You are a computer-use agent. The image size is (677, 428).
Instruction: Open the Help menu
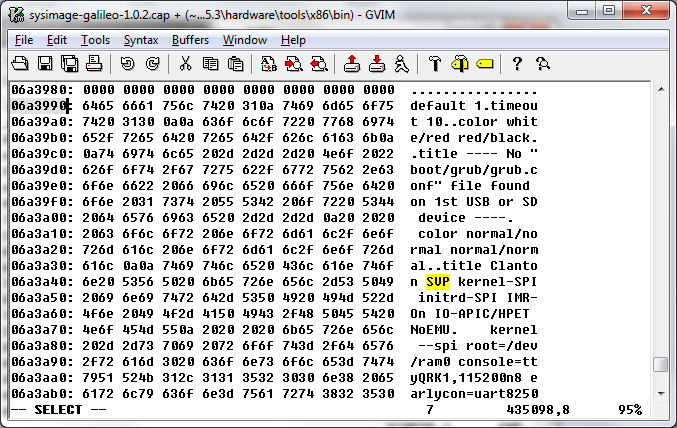coord(293,40)
